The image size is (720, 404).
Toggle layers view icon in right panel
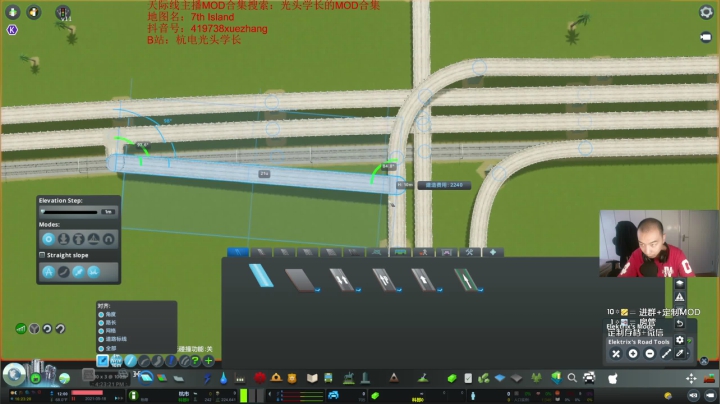680,284
